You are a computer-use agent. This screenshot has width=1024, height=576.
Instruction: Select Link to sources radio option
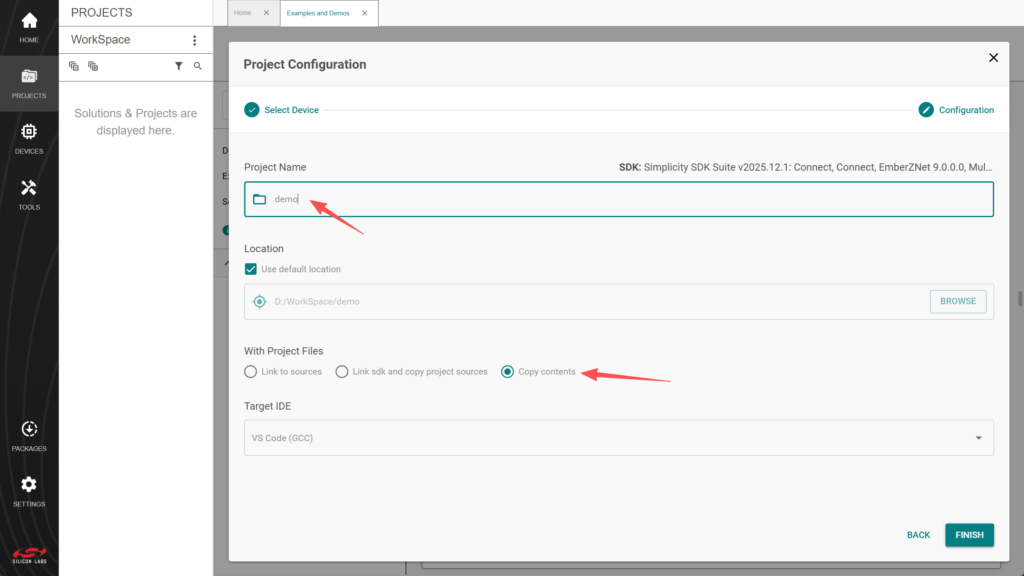(x=251, y=372)
